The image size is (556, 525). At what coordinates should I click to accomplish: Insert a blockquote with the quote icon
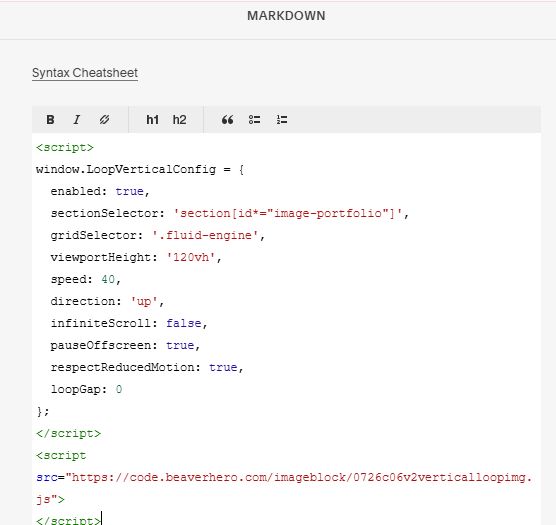[x=227, y=120]
